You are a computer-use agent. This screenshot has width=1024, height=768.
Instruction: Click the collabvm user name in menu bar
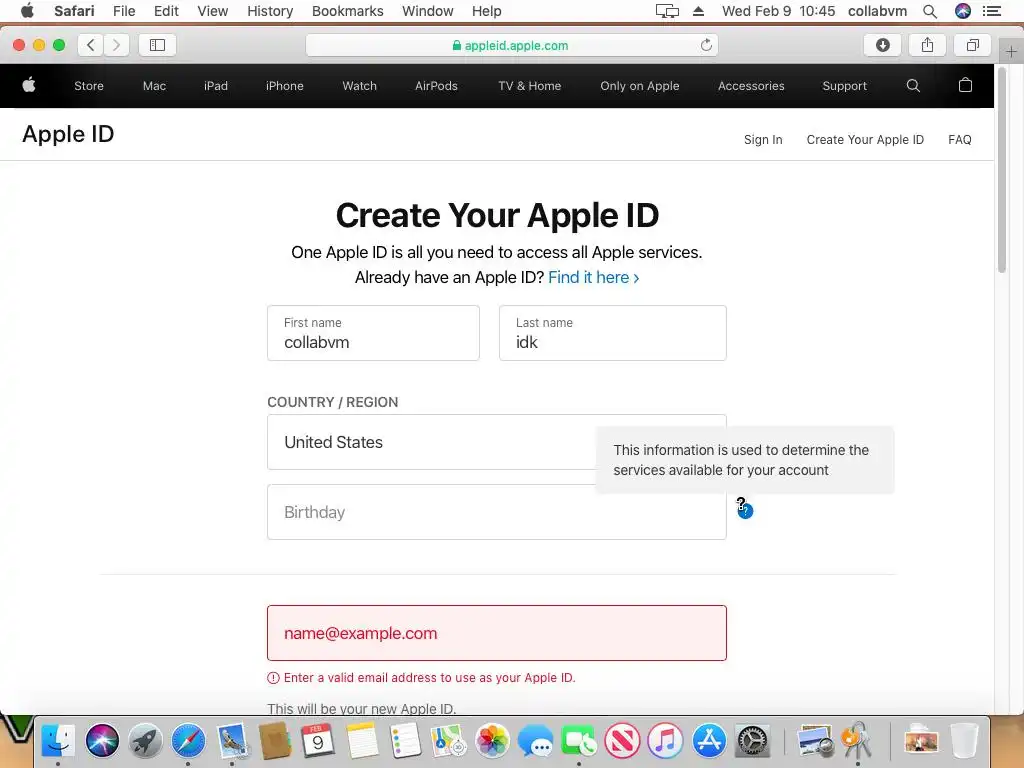point(877,11)
